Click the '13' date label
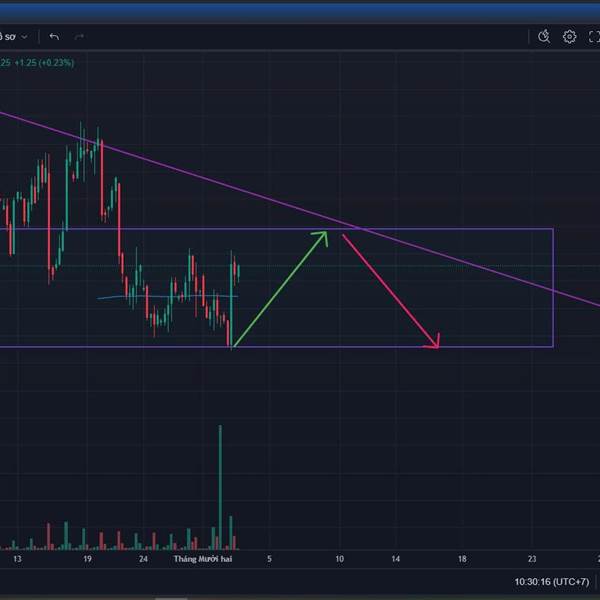The height and width of the screenshot is (600, 600). click(x=17, y=559)
